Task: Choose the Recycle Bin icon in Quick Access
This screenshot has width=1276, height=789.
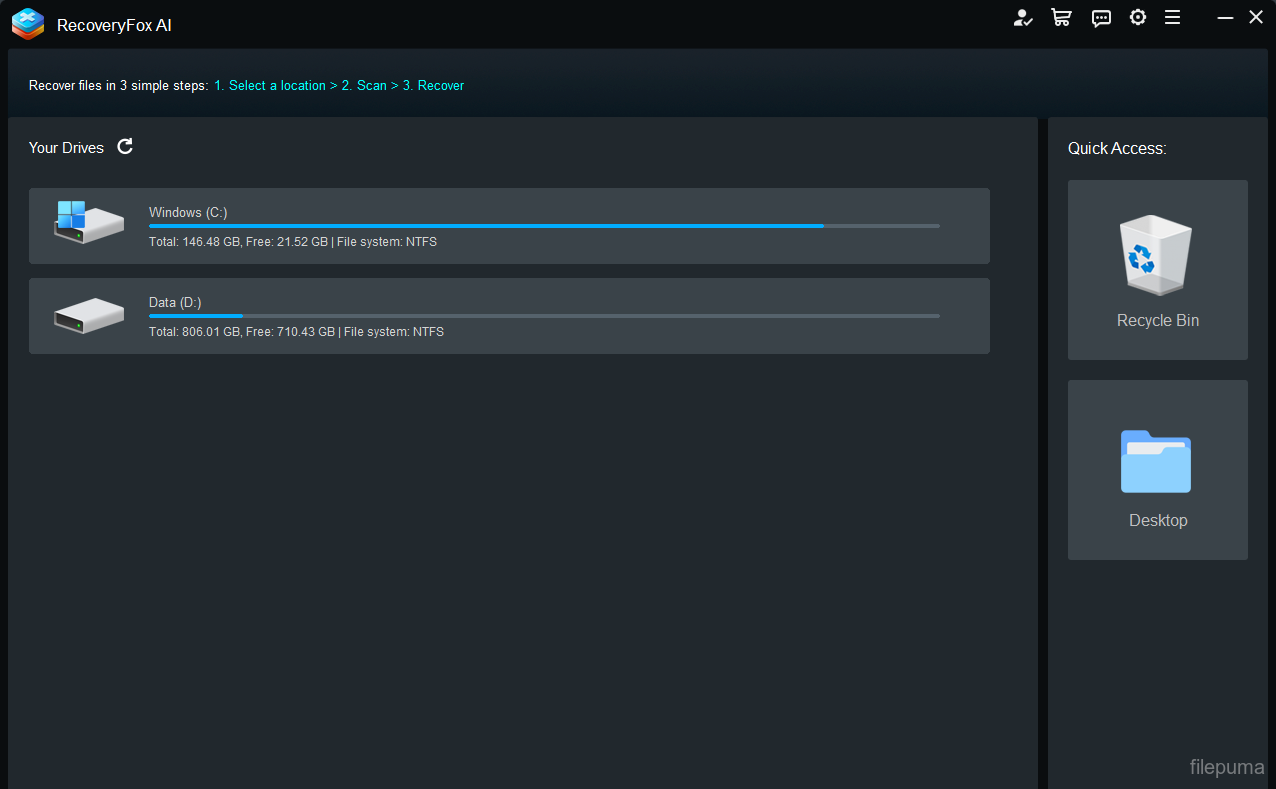Action: (x=1156, y=255)
